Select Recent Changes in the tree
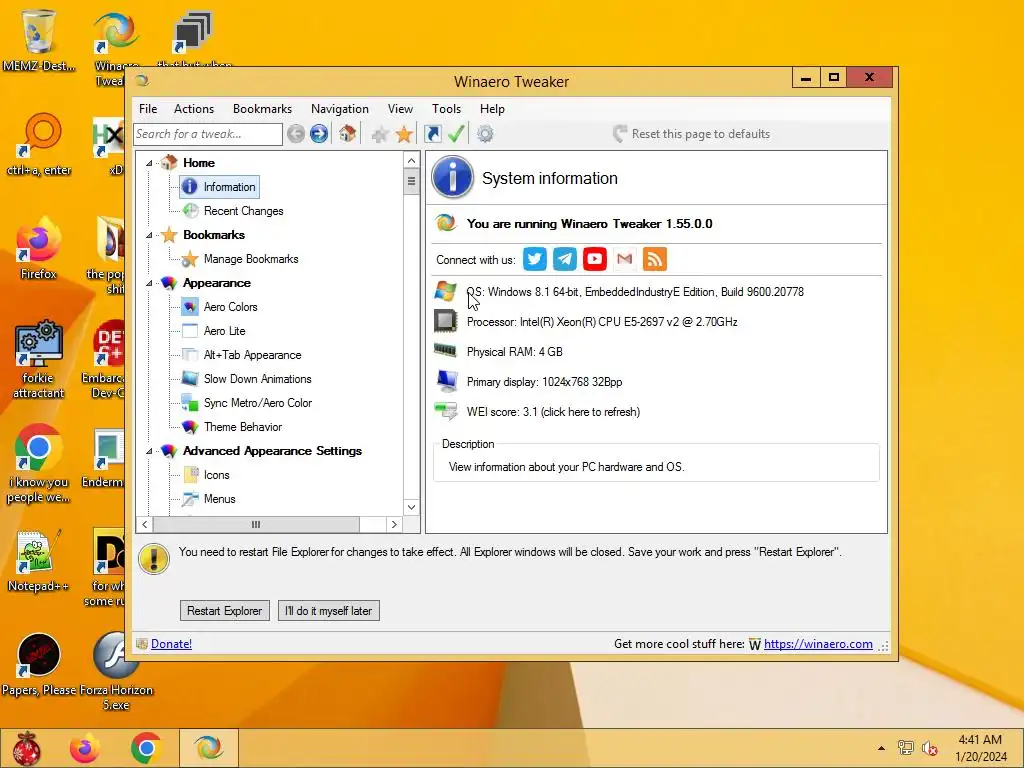1024x768 pixels. click(244, 211)
